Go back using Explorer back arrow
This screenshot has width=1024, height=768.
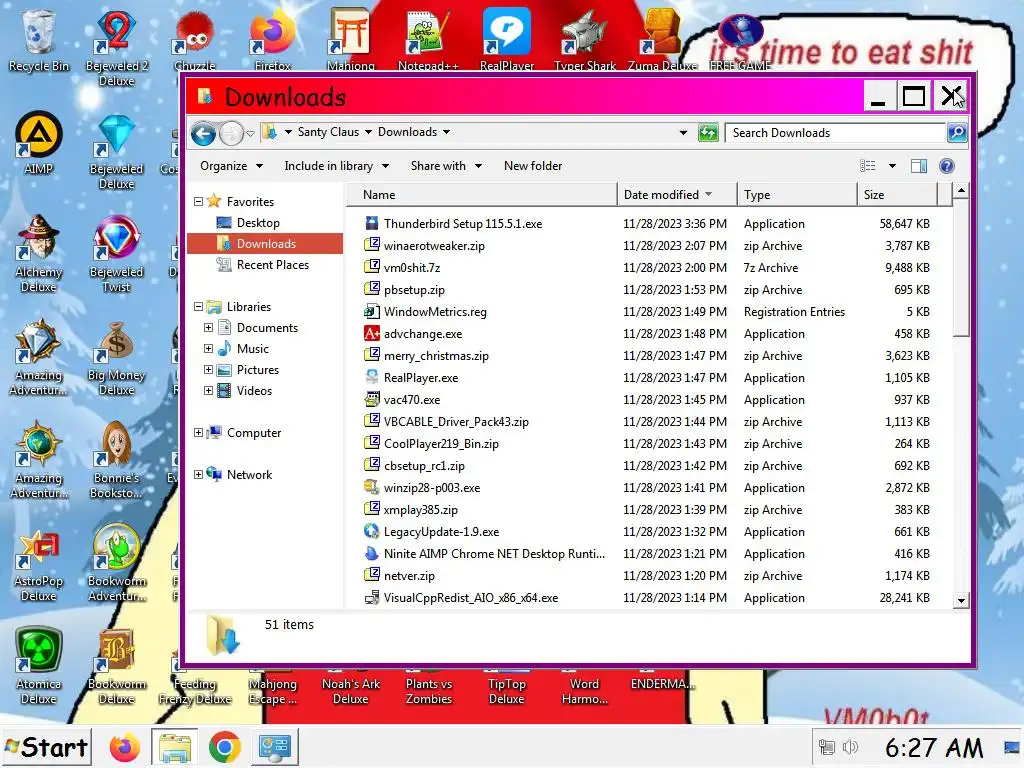pyautogui.click(x=203, y=134)
